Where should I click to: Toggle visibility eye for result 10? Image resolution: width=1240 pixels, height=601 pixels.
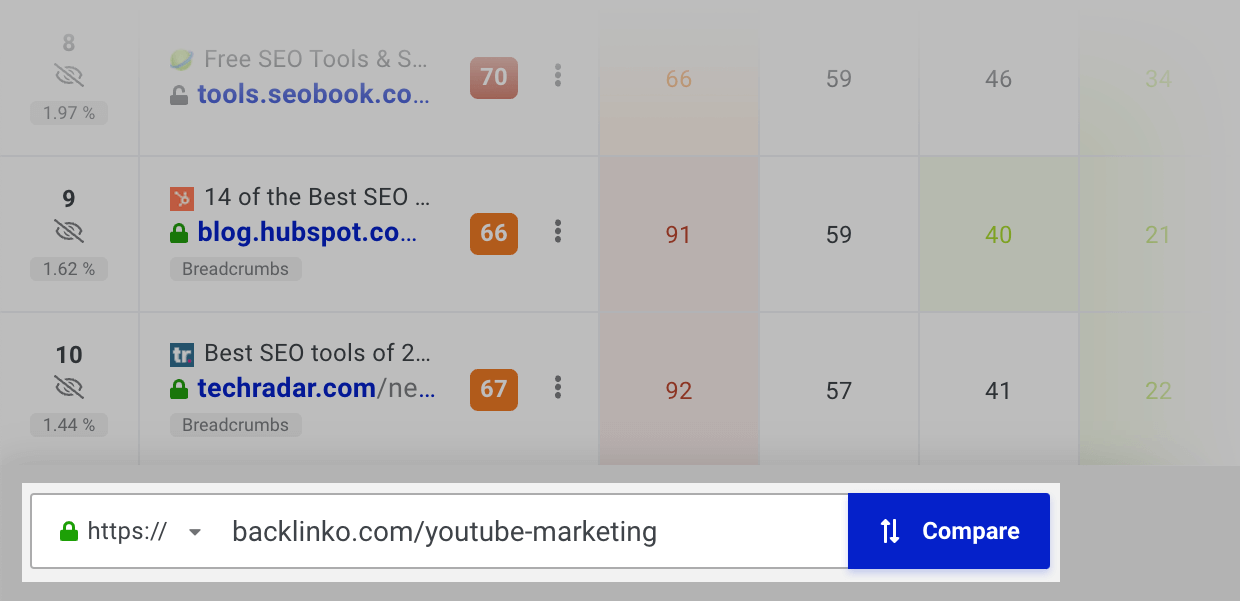pos(69,388)
